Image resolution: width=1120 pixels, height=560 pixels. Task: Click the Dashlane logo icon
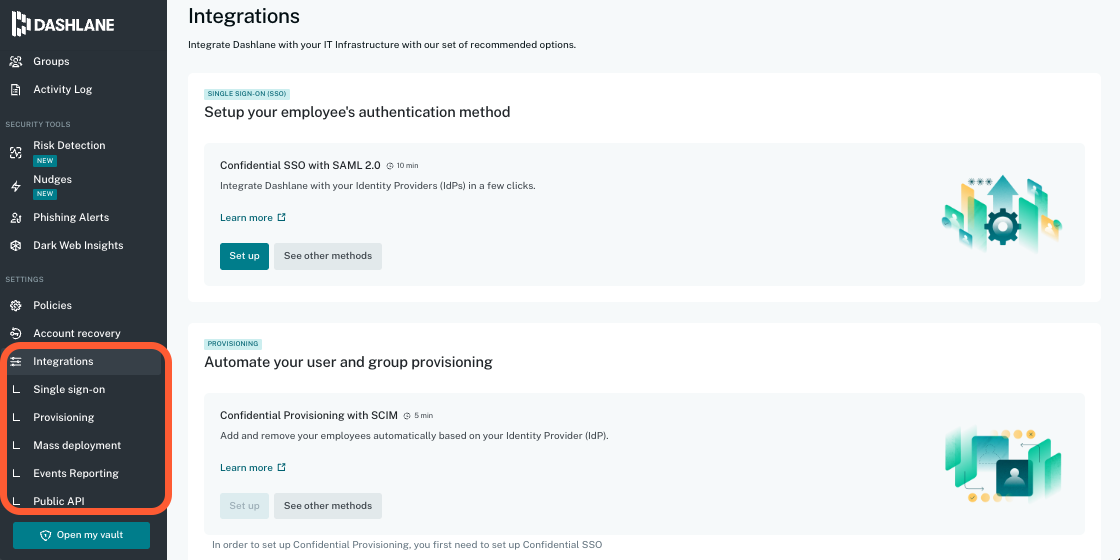coord(21,24)
